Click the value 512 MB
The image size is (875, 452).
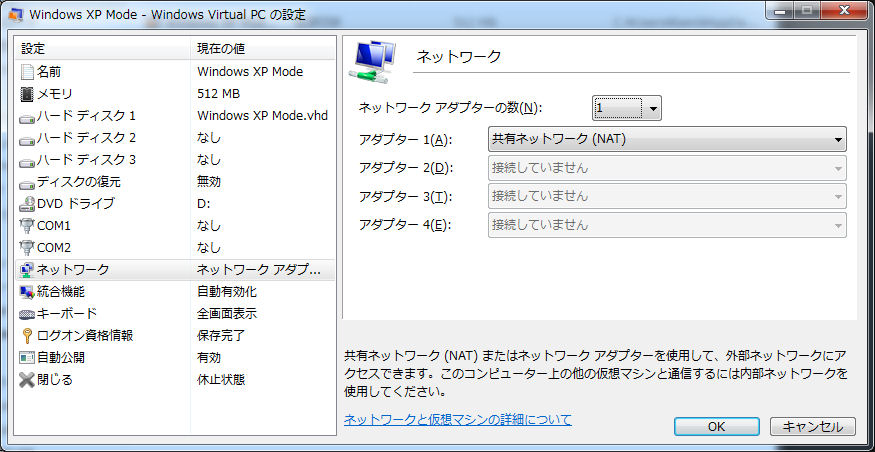coord(218,94)
